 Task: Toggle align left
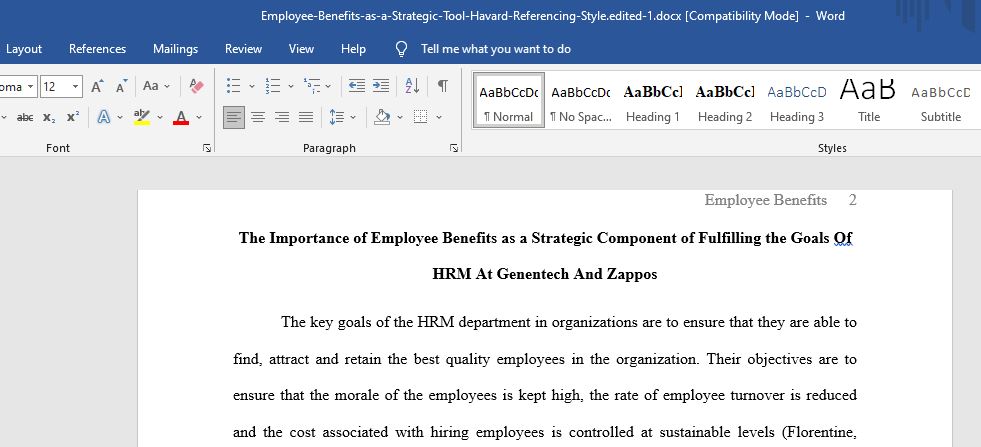pyautogui.click(x=234, y=117)
